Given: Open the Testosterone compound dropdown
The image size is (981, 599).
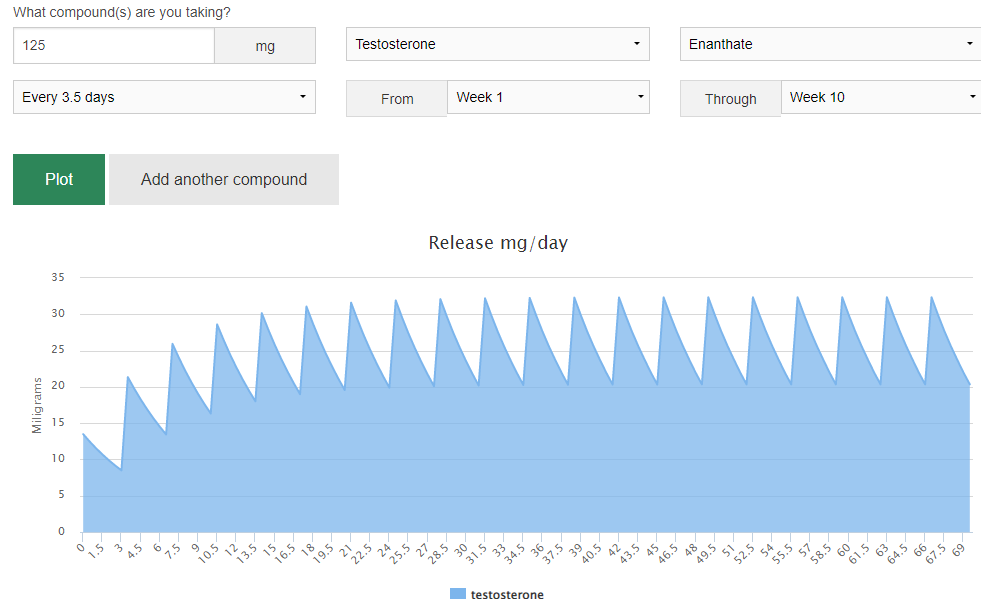Looking at the screenshot, I should [497, 44].
